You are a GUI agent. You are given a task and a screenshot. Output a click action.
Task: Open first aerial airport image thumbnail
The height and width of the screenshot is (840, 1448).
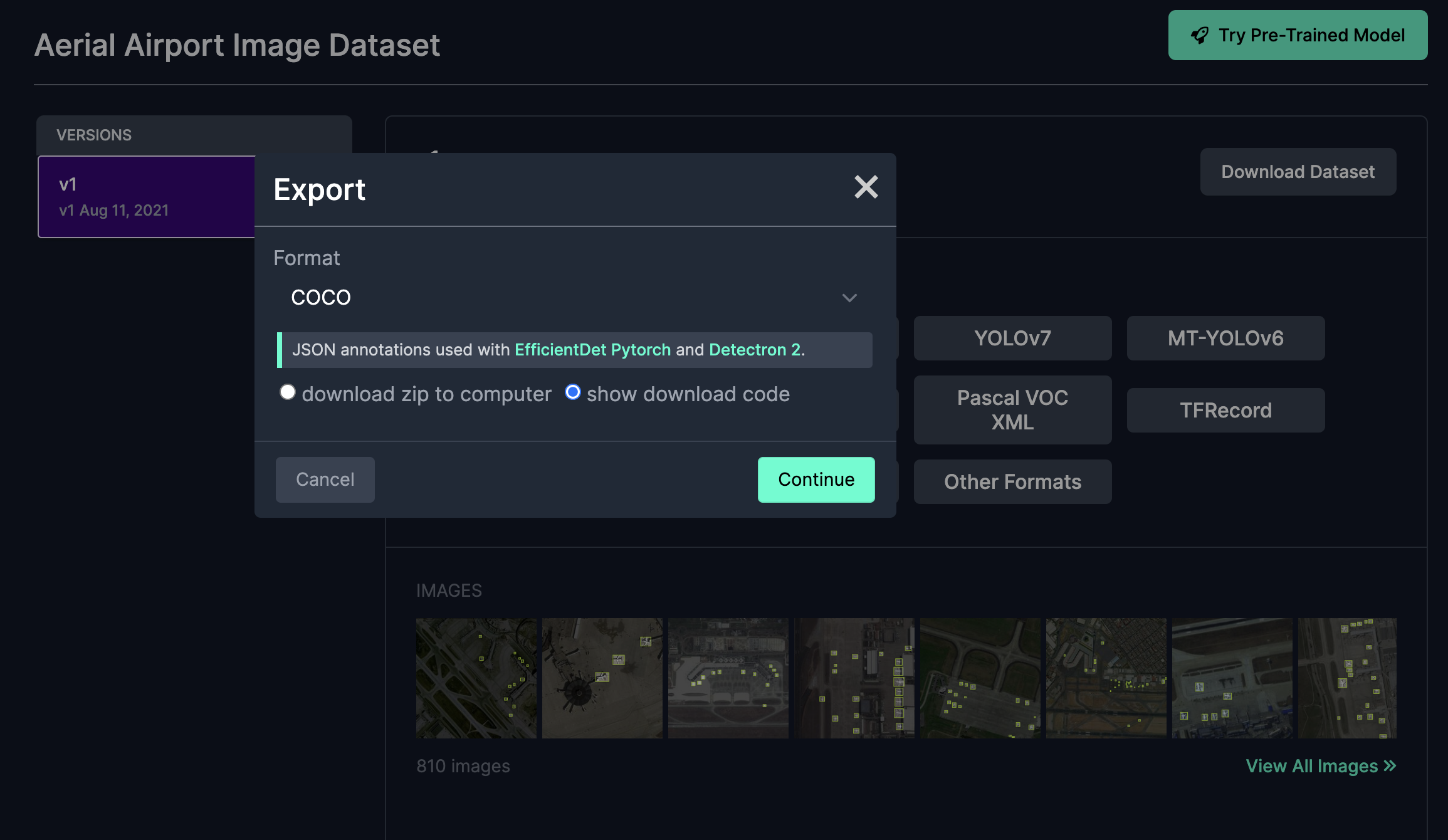click(476, 678)
